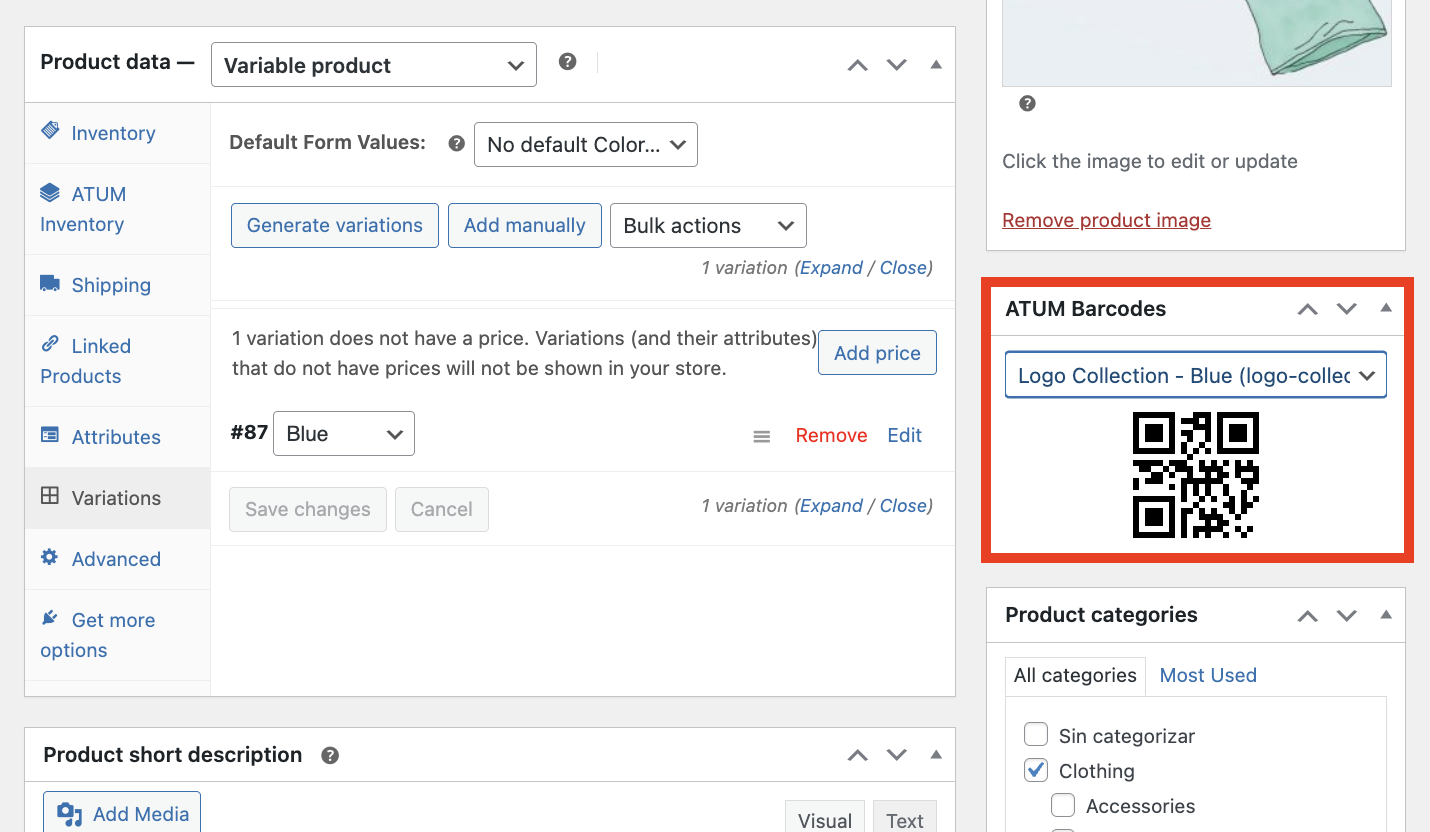Viewport: 1430px width, 832px height.
Task: Collapse the Product categories panel toggle triangle
Action: coord(1386,615)
